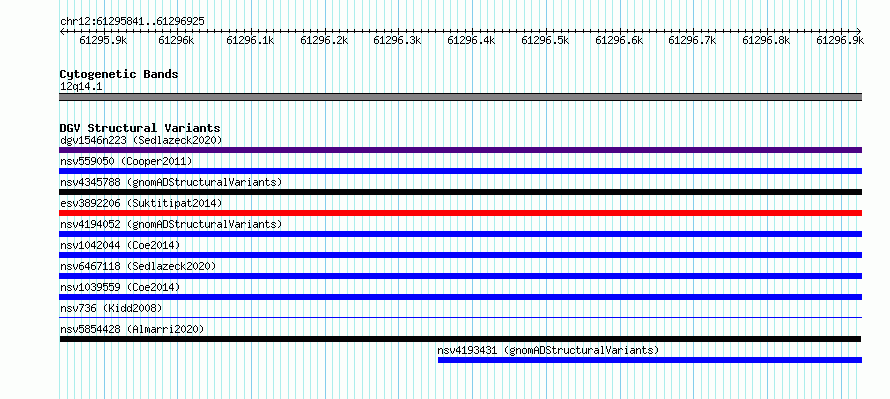Screen dimensions: 890x399
Task: Click the Cytogenetic Bands track title
Action: coord(119,74)
